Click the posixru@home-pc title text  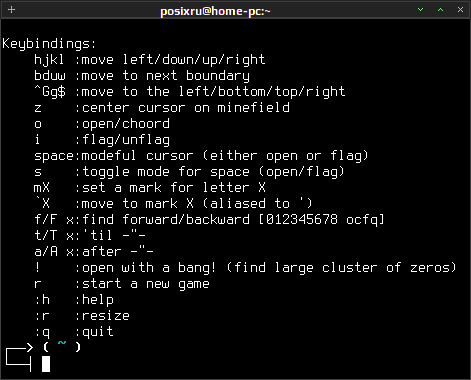[x=215, y=11]
